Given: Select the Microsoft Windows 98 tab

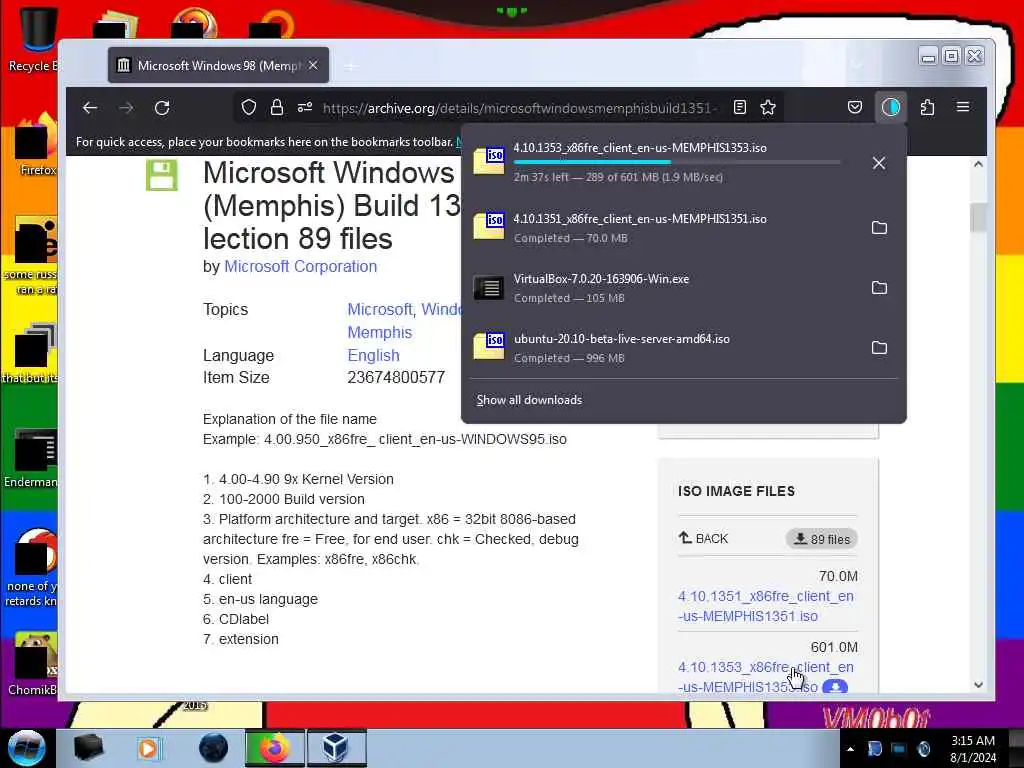Looking at the screenshot, I should coord(218,65).
